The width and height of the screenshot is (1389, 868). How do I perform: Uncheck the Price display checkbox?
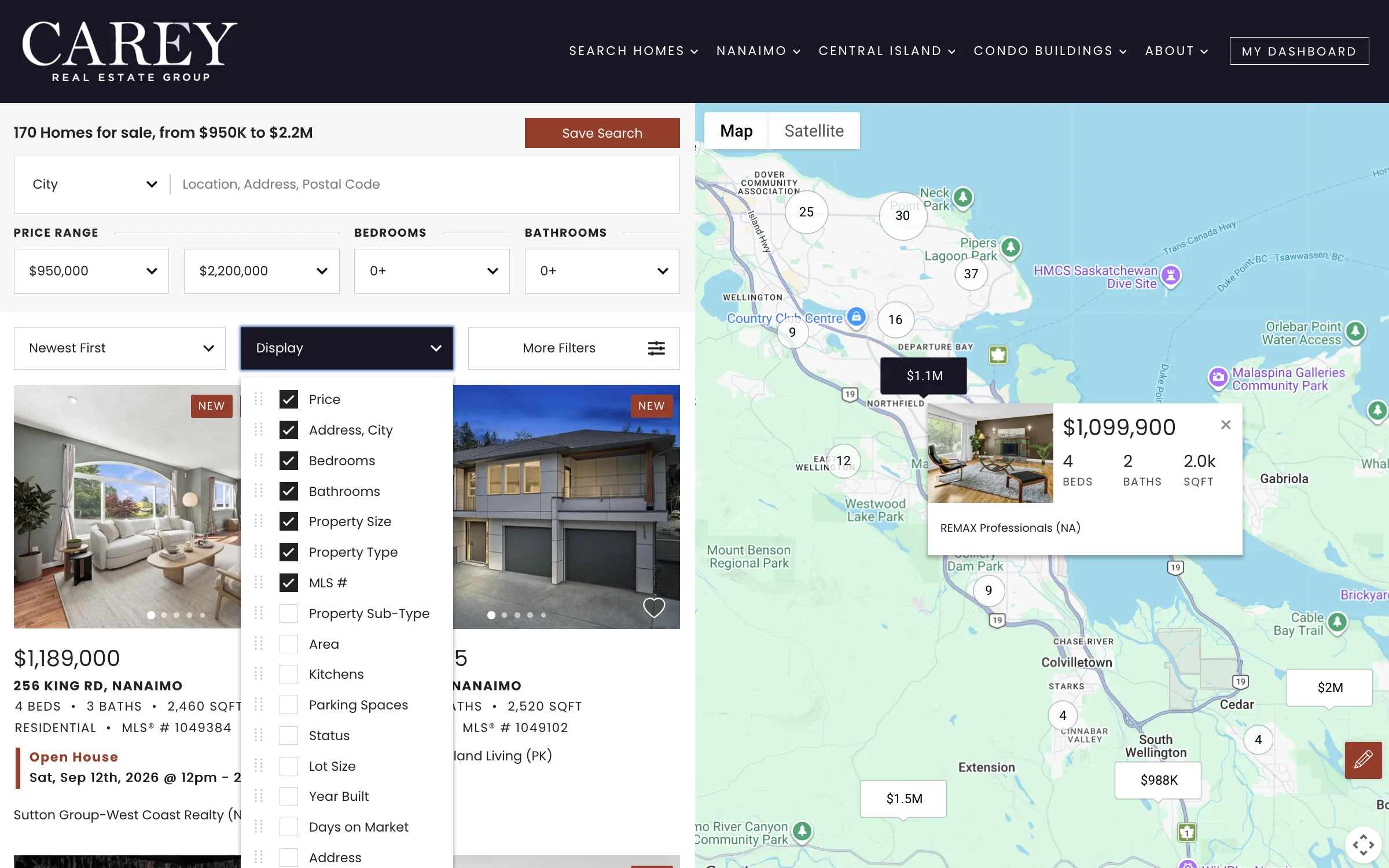click(x=289, y=399)
